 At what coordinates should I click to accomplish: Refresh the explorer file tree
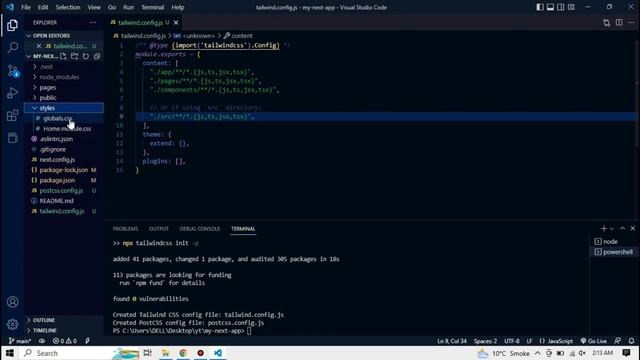(x=86, y=56)
